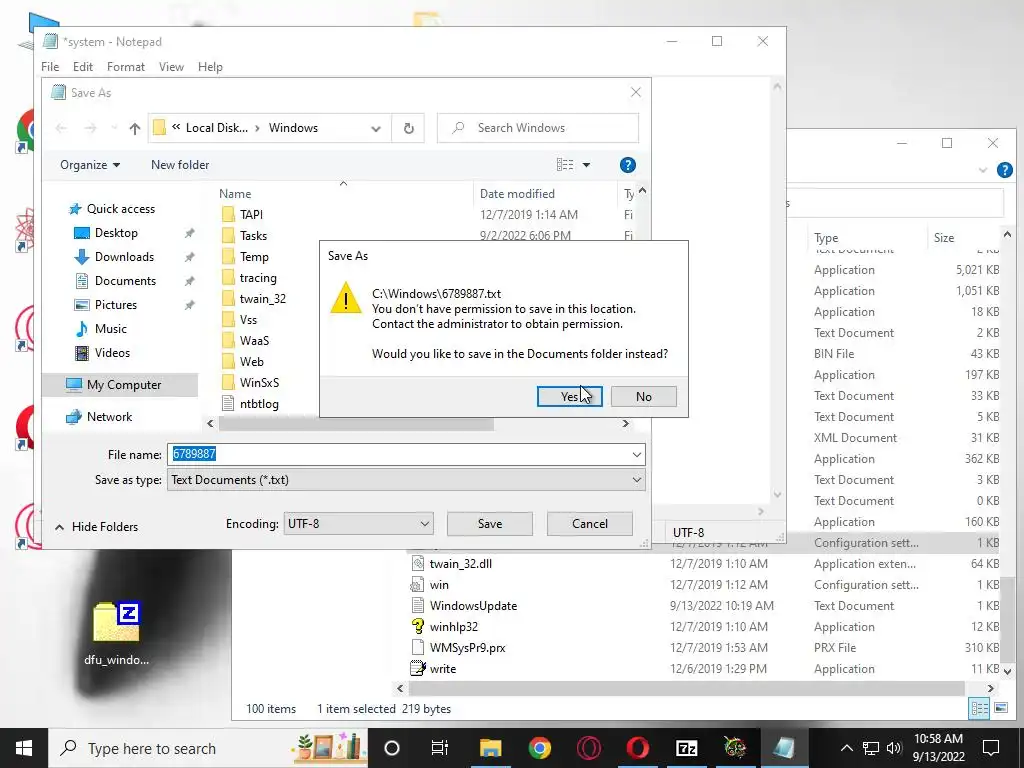This screenshot has height=768, width=1024.
Task: Click the file list horizontal scrollbar
Action: [356, 424]
